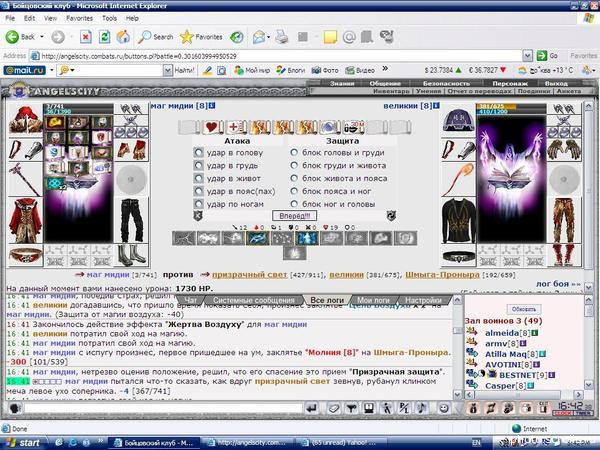Expand the taskbar quick launch chevron
600x450 pixels.
click(101, 441)
